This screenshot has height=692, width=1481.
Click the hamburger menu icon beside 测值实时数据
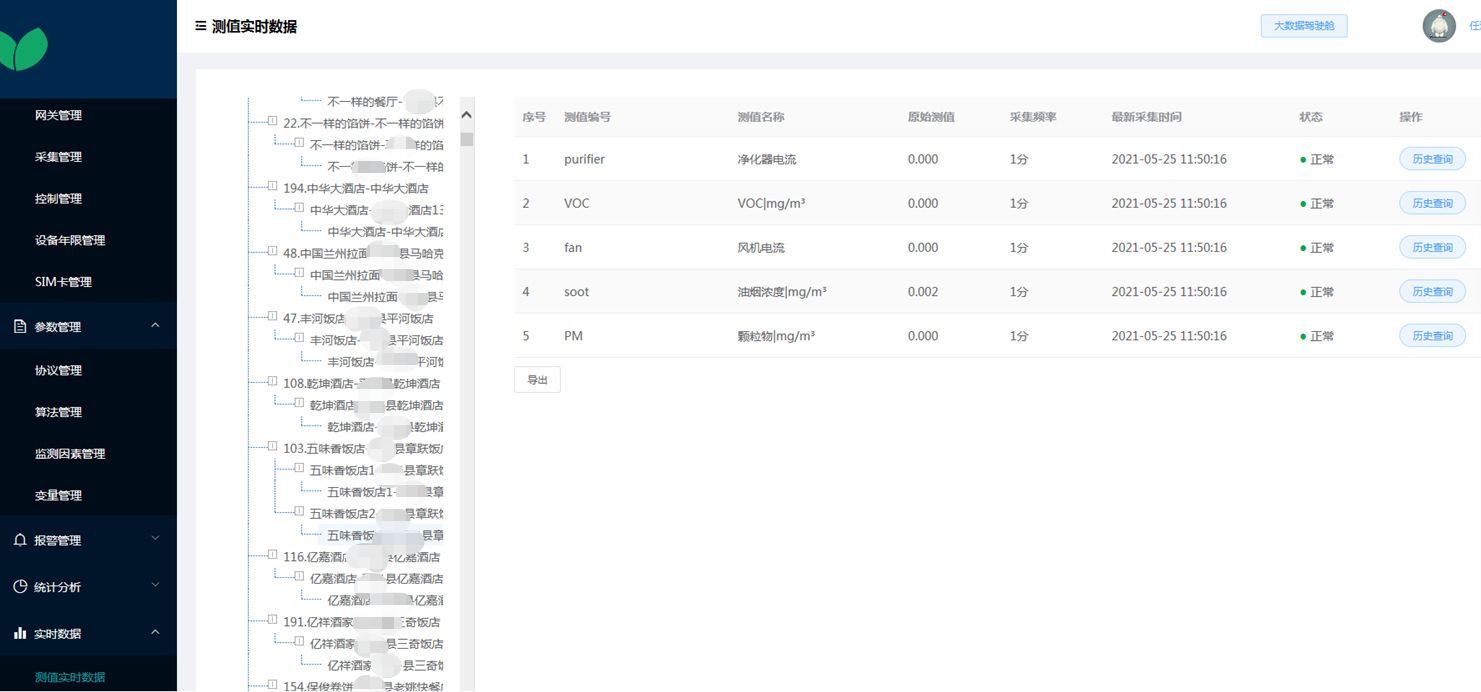201,27
